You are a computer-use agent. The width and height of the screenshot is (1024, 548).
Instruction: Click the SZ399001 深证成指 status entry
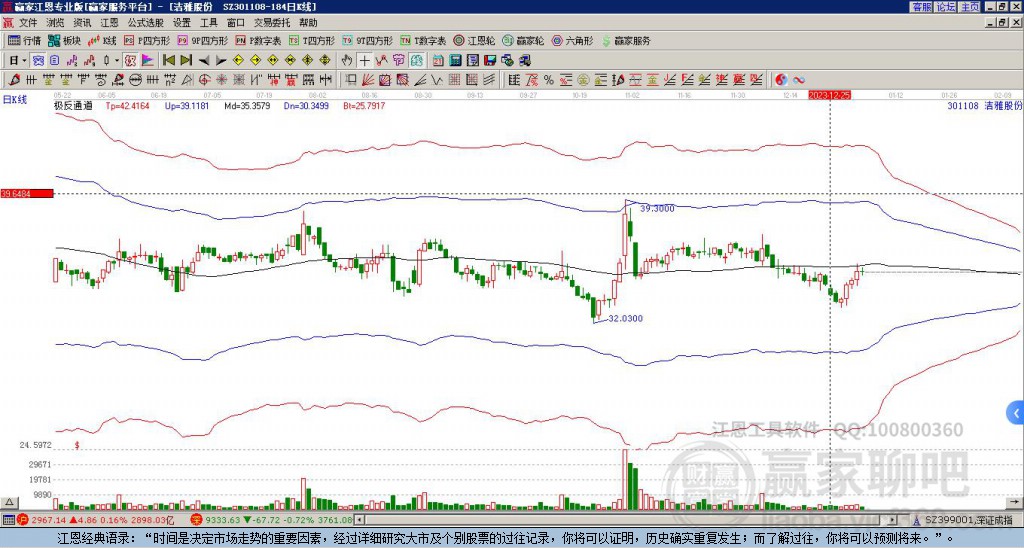[963, 520]
